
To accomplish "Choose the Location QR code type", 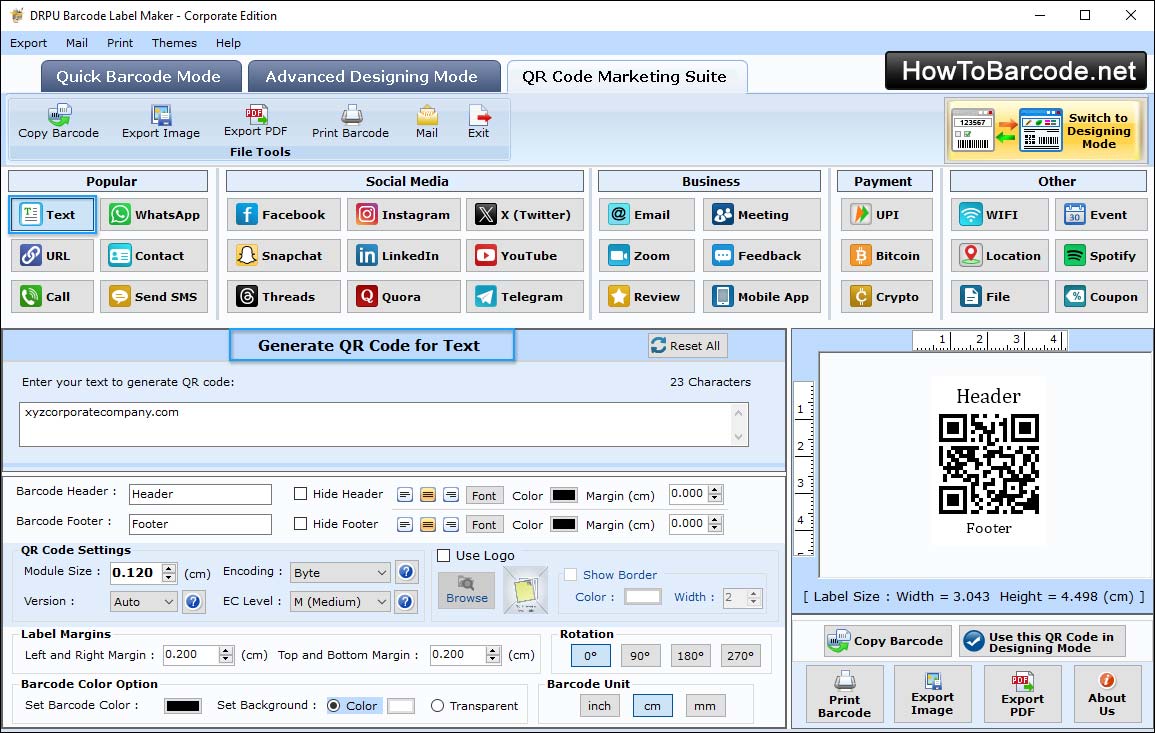I will point(999,256).
